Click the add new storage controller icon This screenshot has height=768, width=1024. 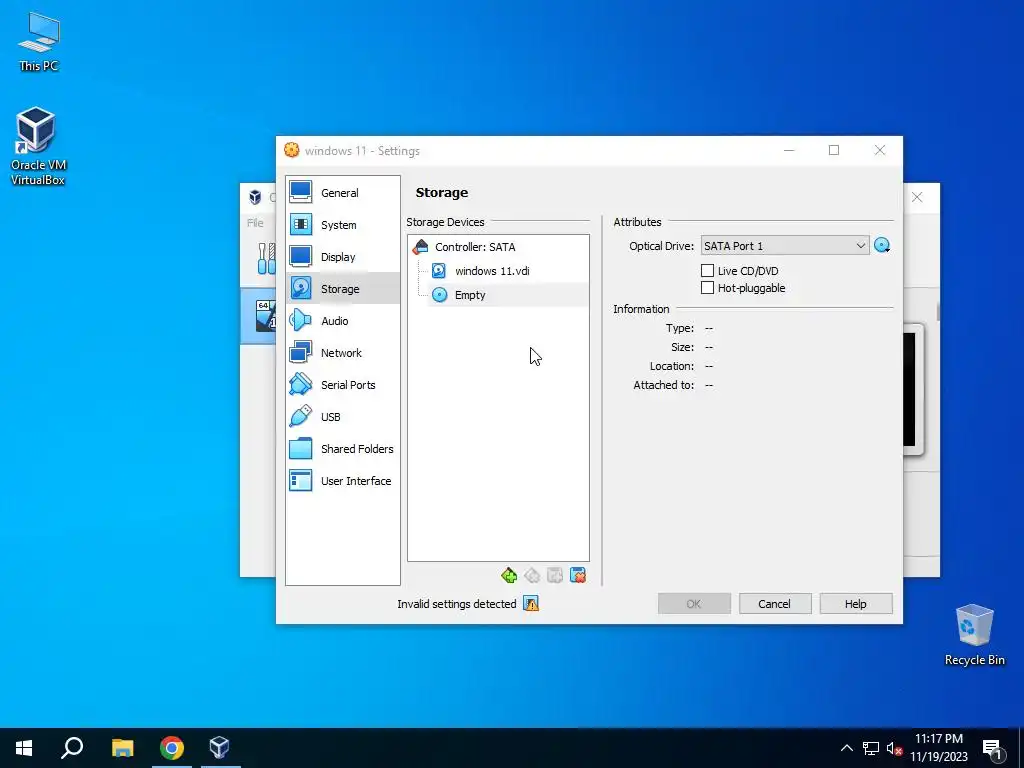509,575
